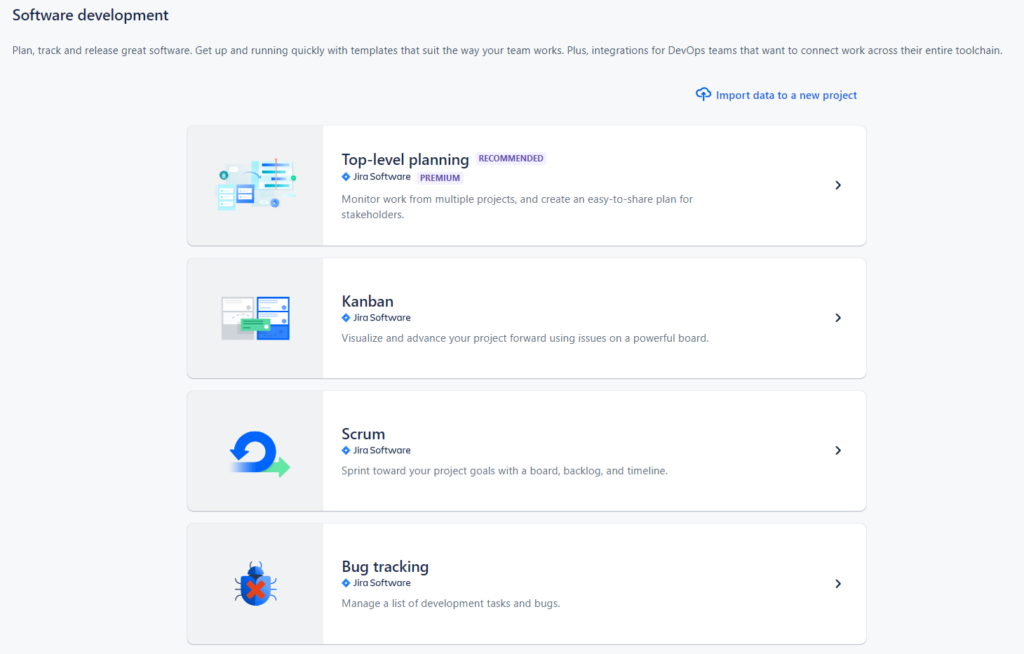Select the Bug tracking template title
The width and height of the screenshot is (1024, 654).
pos(385,567)
